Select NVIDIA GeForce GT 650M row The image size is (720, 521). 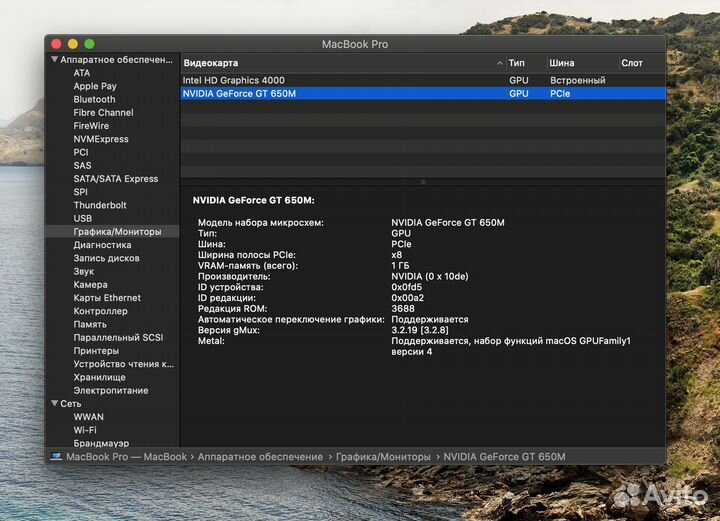click(423, 94)
